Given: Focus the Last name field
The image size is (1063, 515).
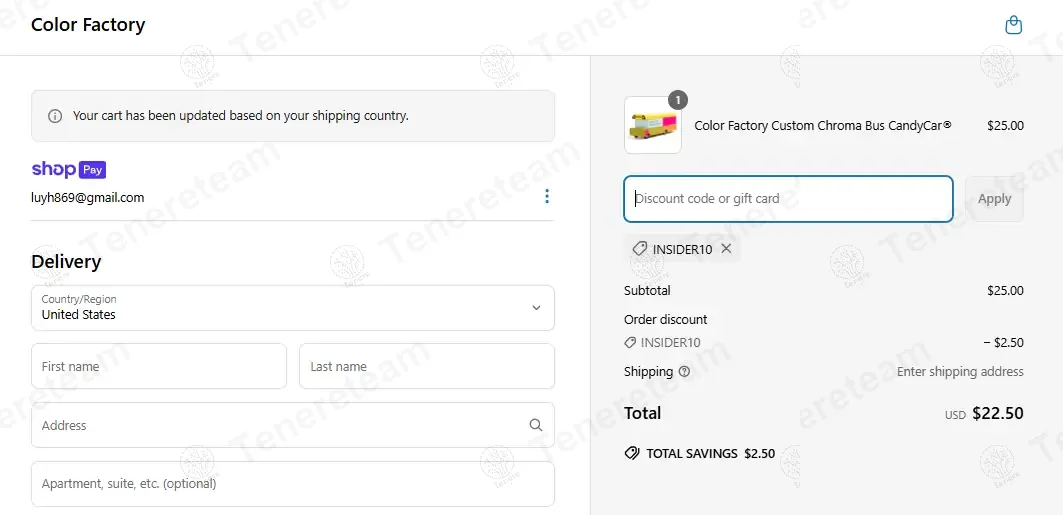Looking at the screenshot, I should click(x=426, y=367).
